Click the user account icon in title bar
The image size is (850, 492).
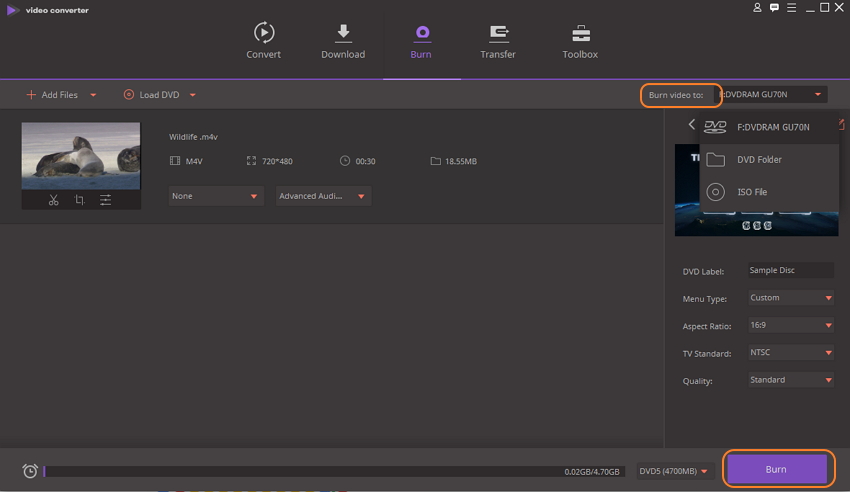tap(757, 8)
